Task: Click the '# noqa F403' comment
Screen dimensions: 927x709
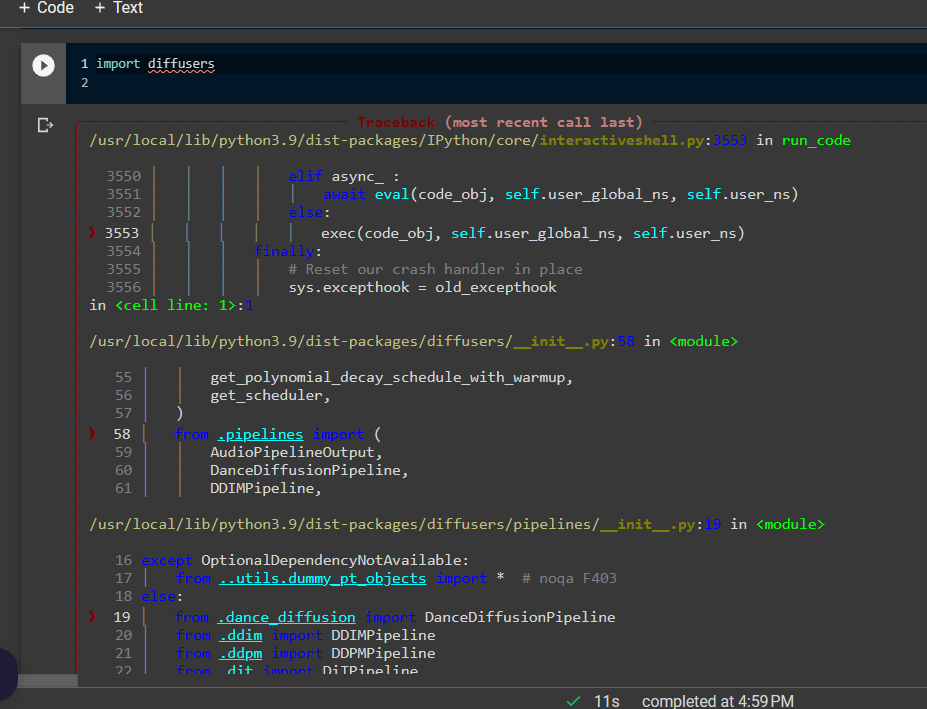Action: click(x=569, y=578)
